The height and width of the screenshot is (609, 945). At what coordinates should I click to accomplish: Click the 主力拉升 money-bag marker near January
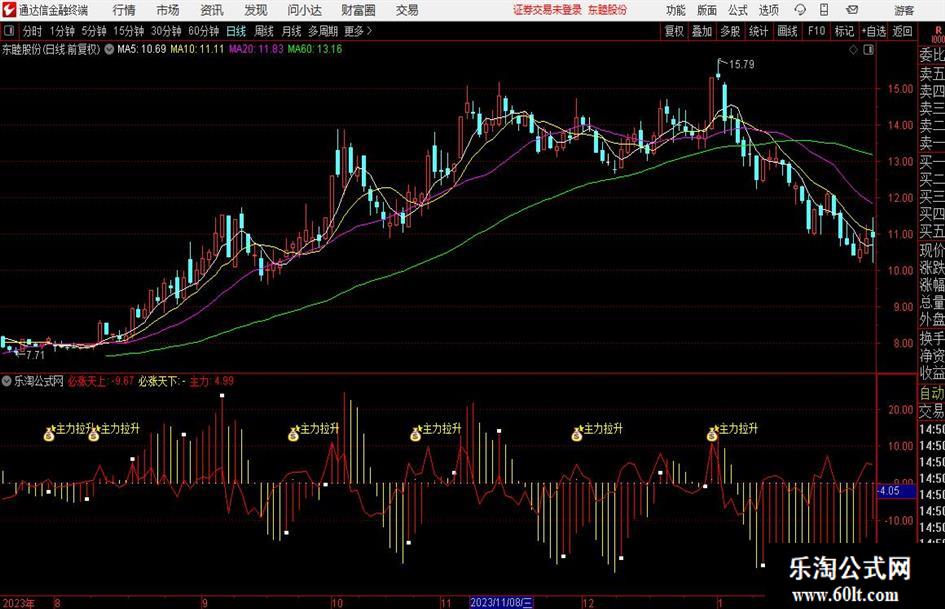tap(712, 434)
